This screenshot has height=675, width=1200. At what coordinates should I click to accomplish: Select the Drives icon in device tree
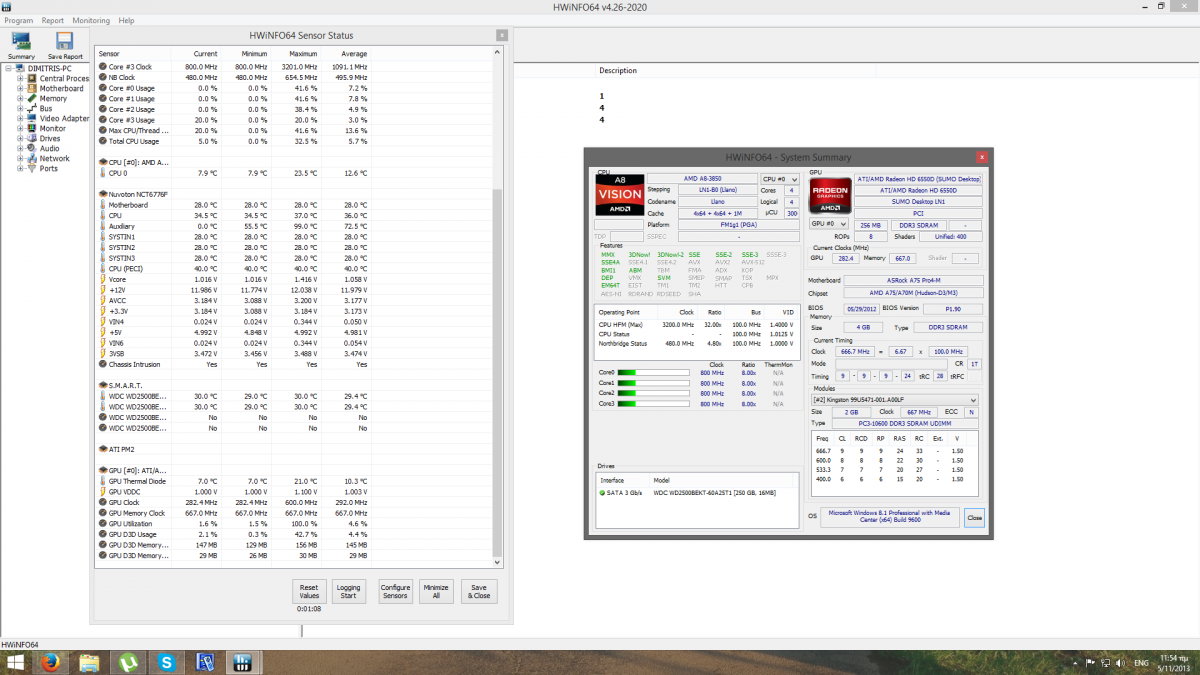[32, 138]
